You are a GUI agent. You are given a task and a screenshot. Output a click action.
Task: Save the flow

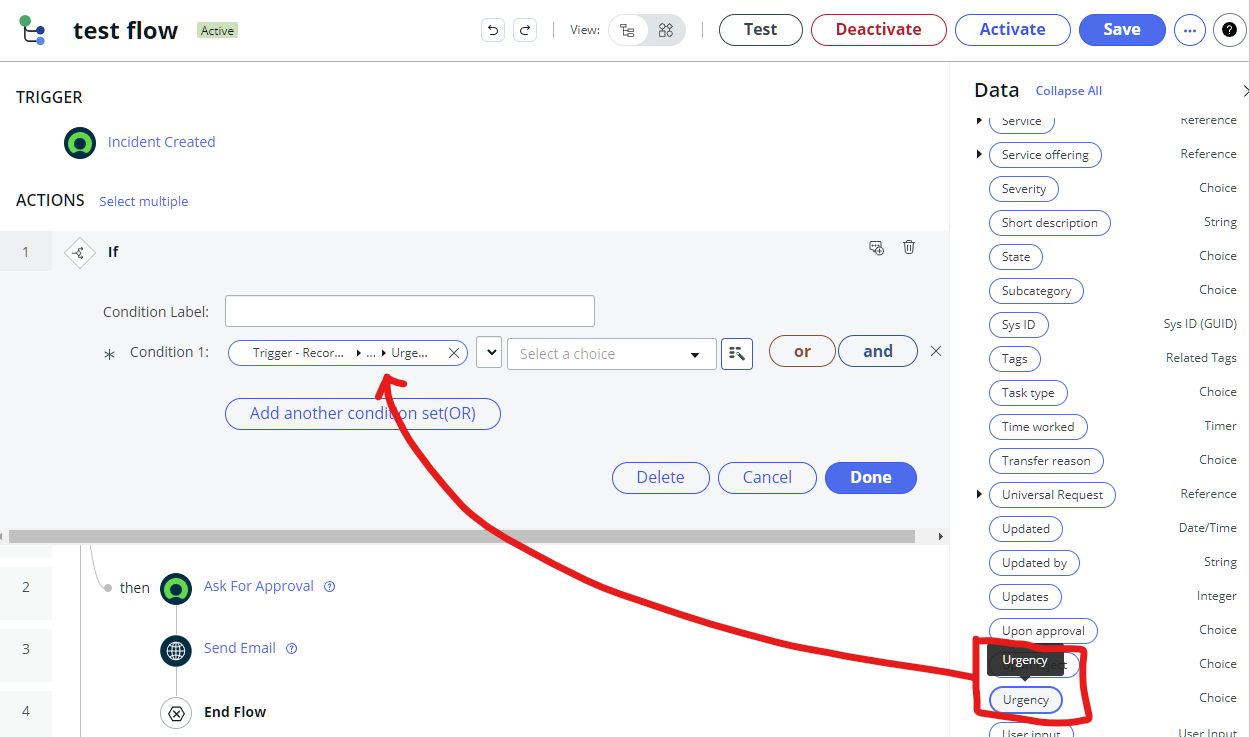1122,30
